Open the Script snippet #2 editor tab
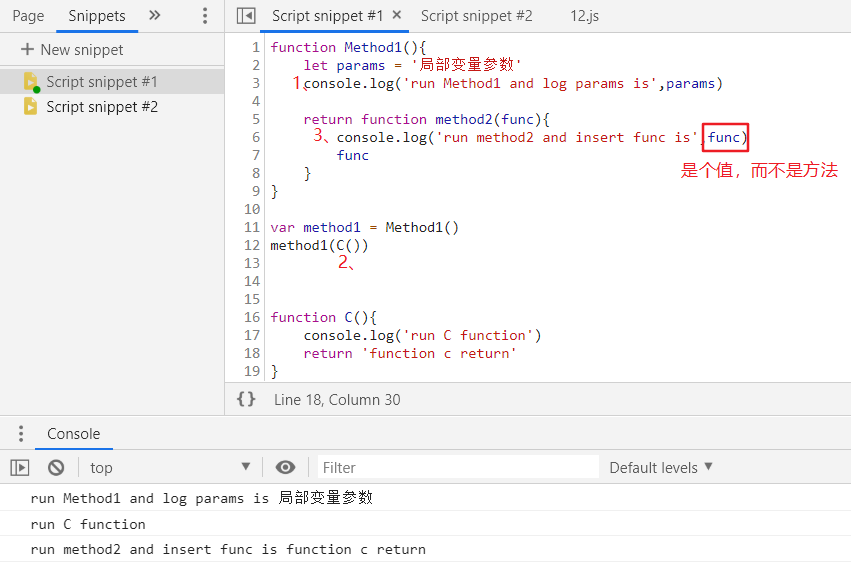The height and width of the screenshot is (565, 851). [x=476, y=16]
